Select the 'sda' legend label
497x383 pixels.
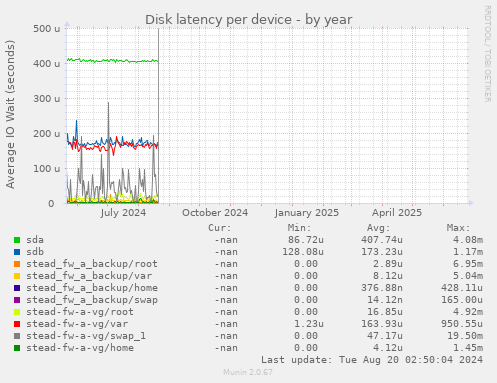[x=35, y=240]
